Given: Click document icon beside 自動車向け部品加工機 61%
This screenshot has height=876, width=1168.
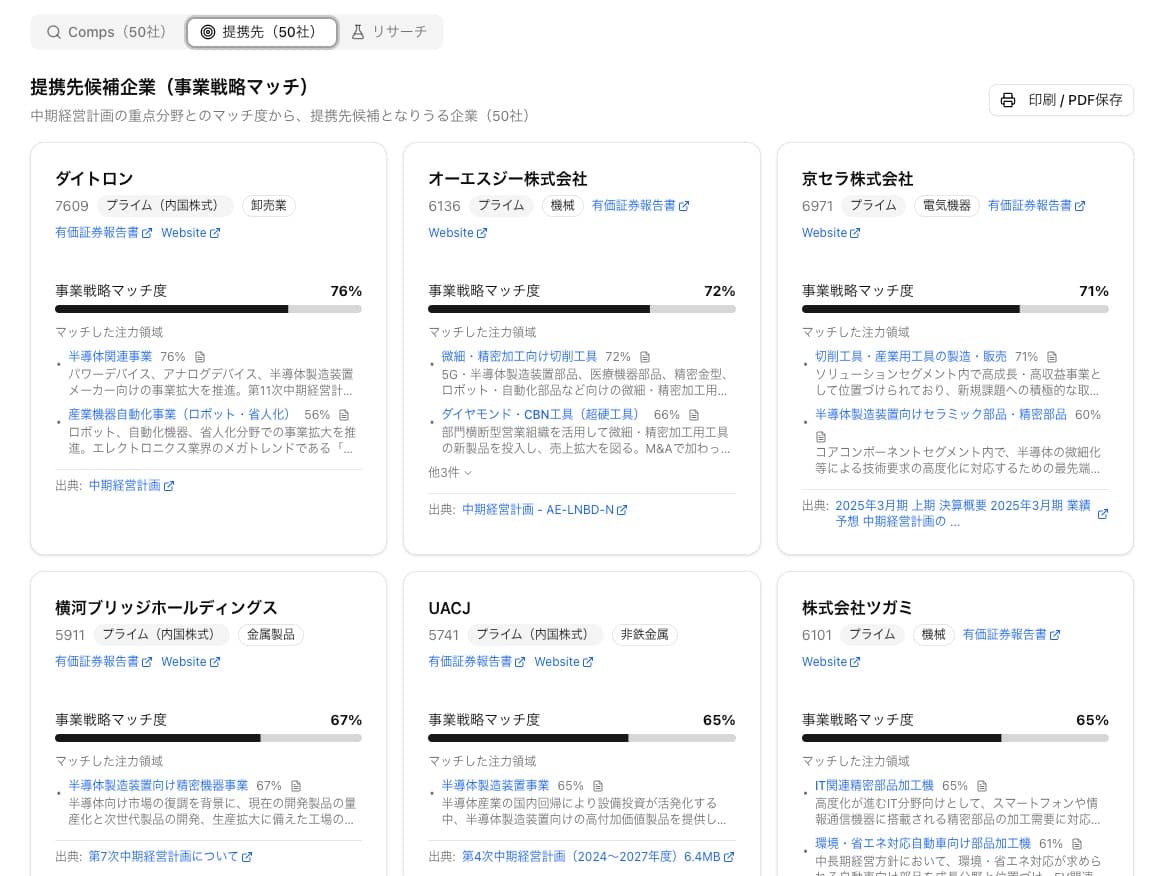Looking at the screenshot, I should 1077,843.
